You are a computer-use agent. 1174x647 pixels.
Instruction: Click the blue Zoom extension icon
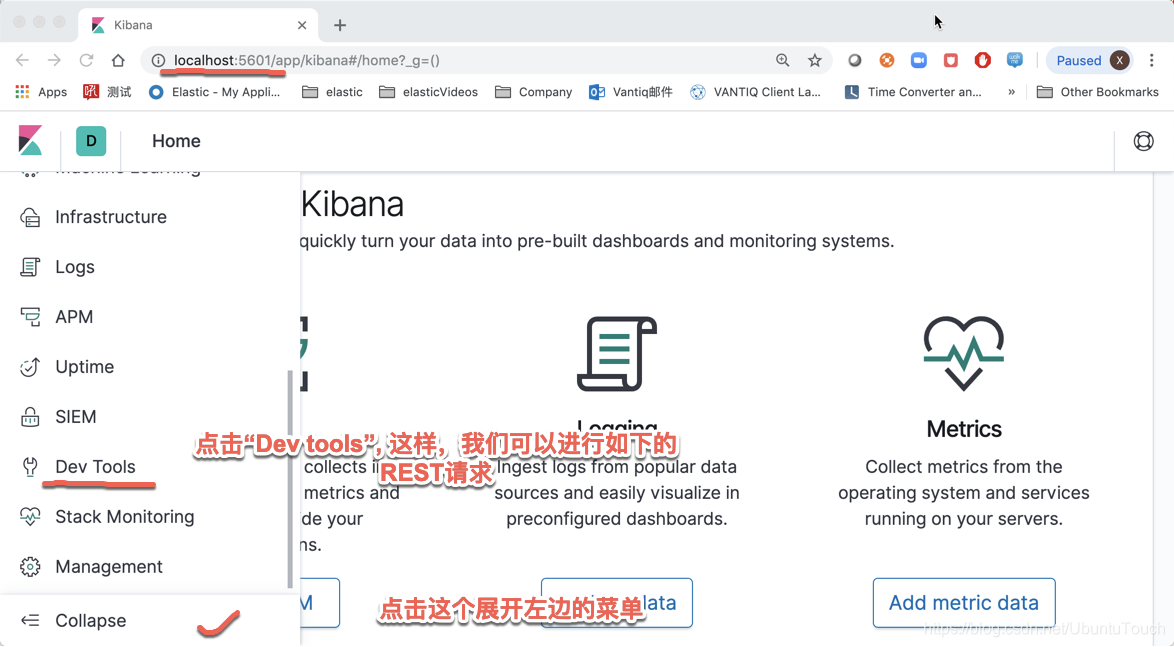tap(919, 60)
